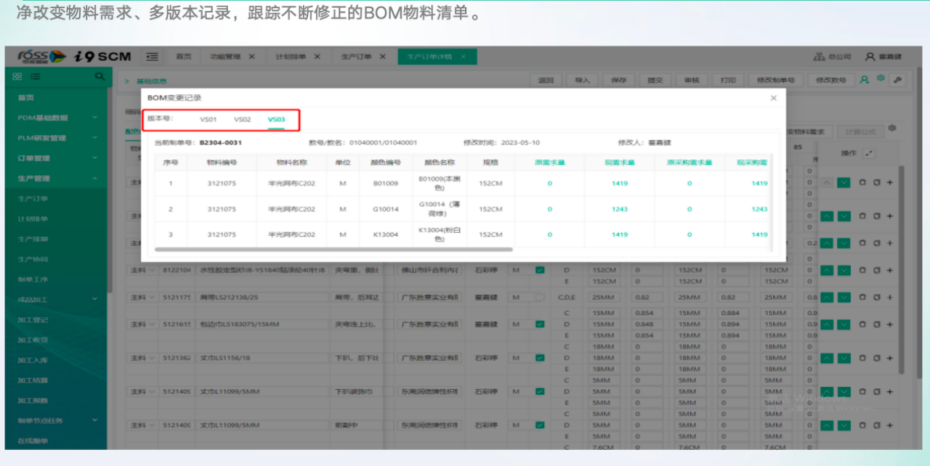Click color code cell G10014

[386, 209]
